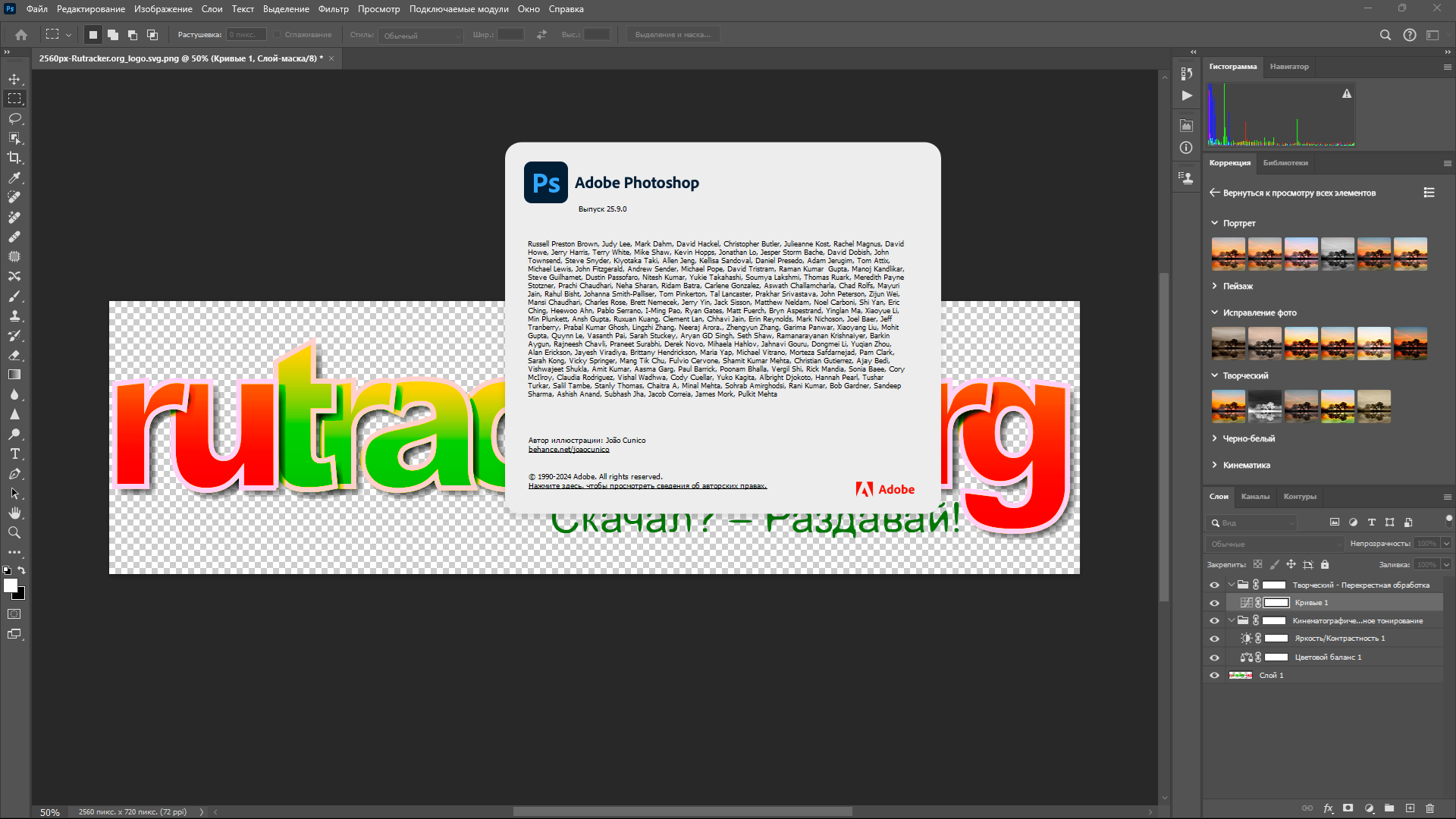This screenshot has width=1456, height=819.
Task: Switch to the Навигатор tab
Action: [x=1289, y=67]
